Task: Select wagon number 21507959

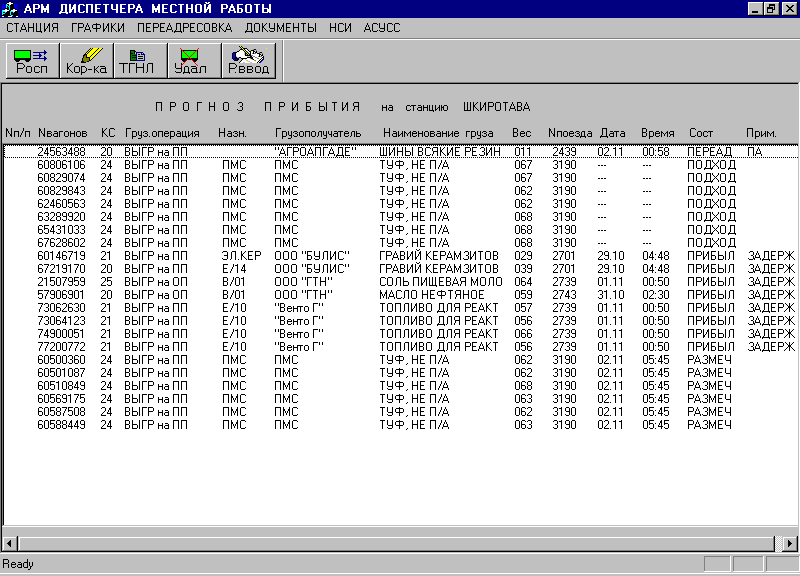Action: [x=61, y=282]
